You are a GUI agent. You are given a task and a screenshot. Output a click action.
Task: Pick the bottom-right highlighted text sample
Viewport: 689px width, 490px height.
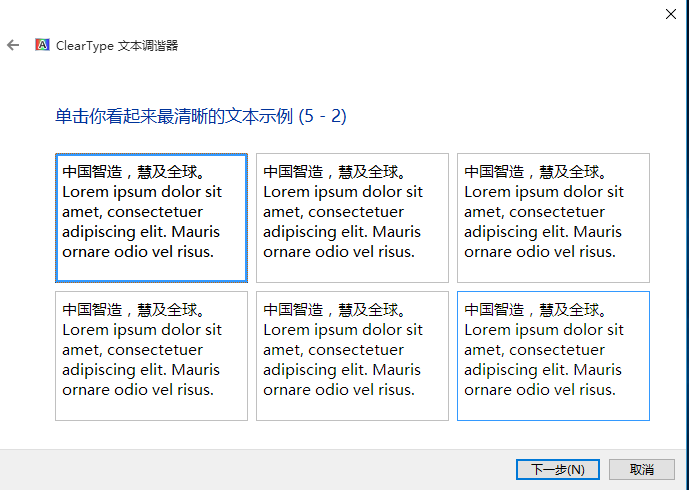tap(553, 356)
